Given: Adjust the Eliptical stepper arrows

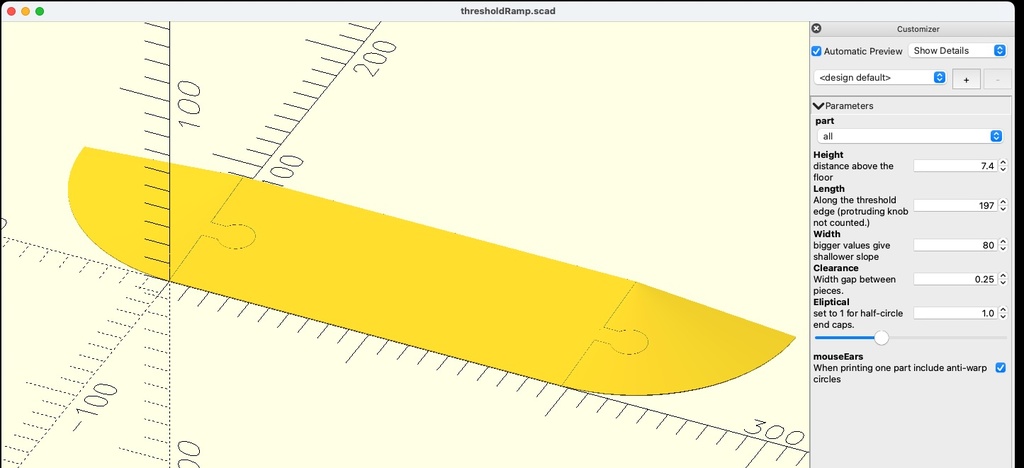Looking at the screenshot, I should (x=1002, y=313).
